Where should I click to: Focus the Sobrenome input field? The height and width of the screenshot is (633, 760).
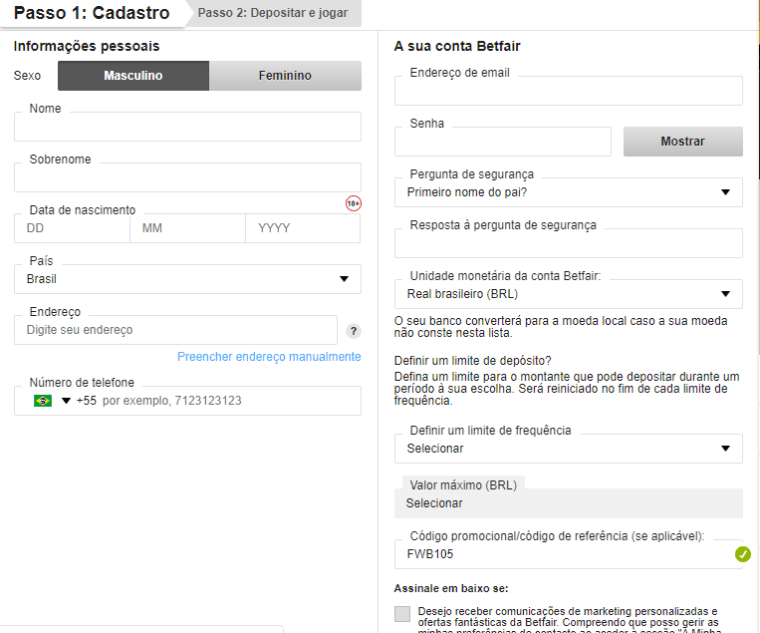tap(188, 177)
